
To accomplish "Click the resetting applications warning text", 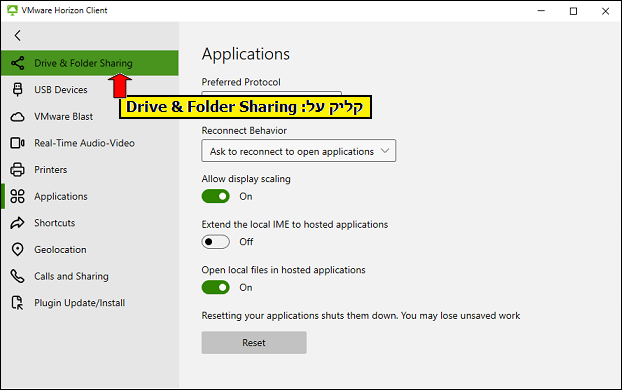I will [361, 316].
